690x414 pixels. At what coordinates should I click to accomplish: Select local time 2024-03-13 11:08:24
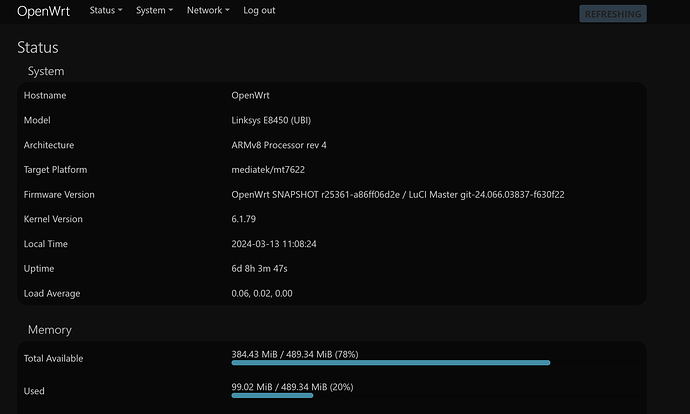click(274, 244)
